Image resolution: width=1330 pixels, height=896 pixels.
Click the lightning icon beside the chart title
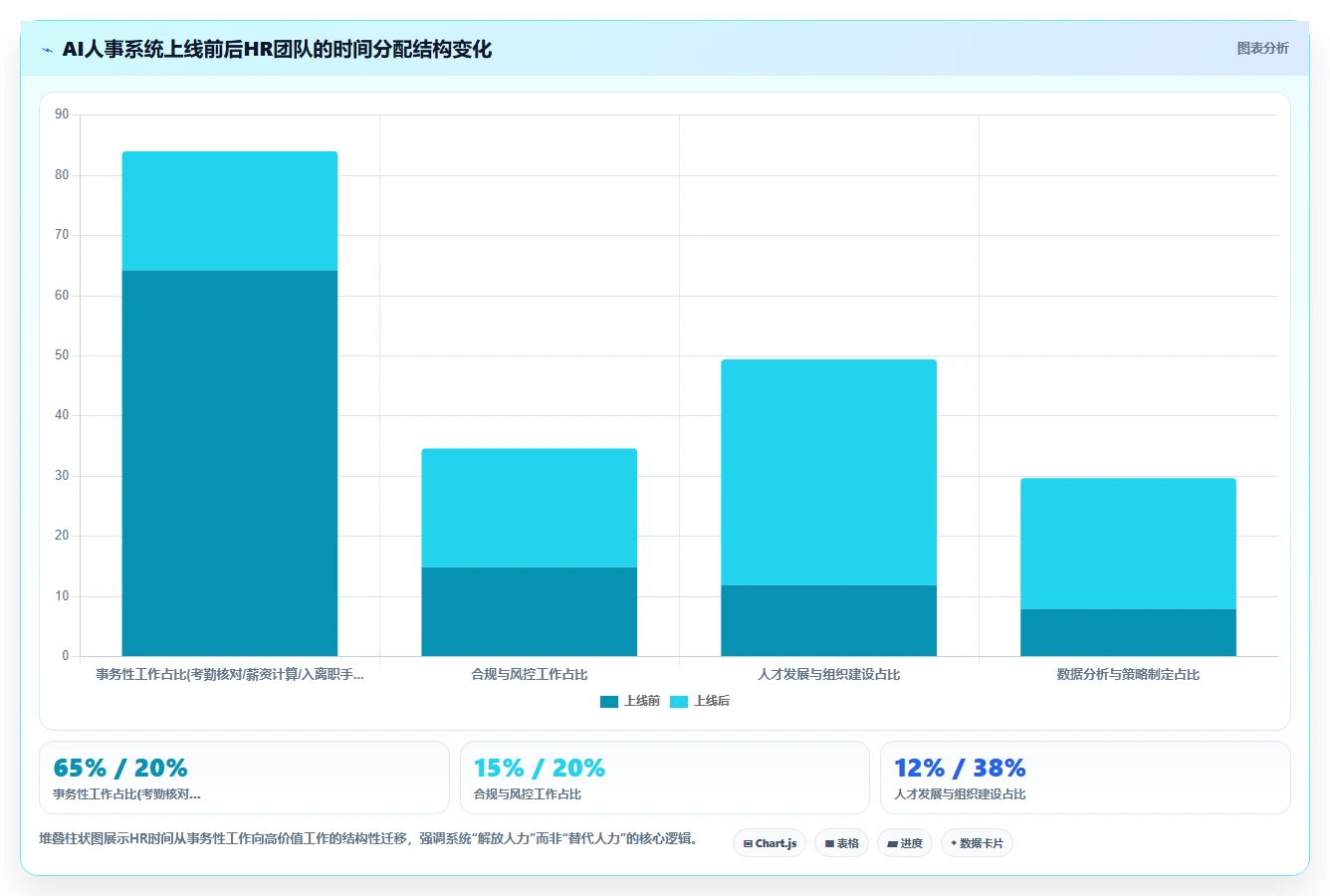47,50
